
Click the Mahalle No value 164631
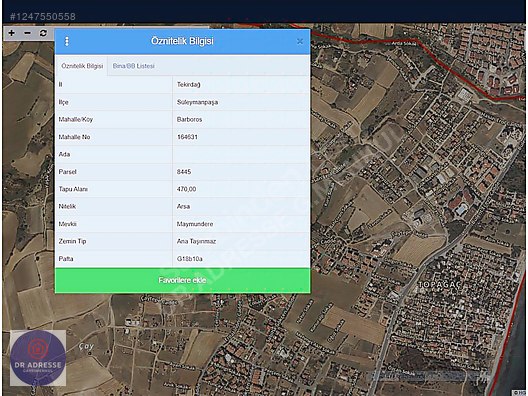(187, 137)
